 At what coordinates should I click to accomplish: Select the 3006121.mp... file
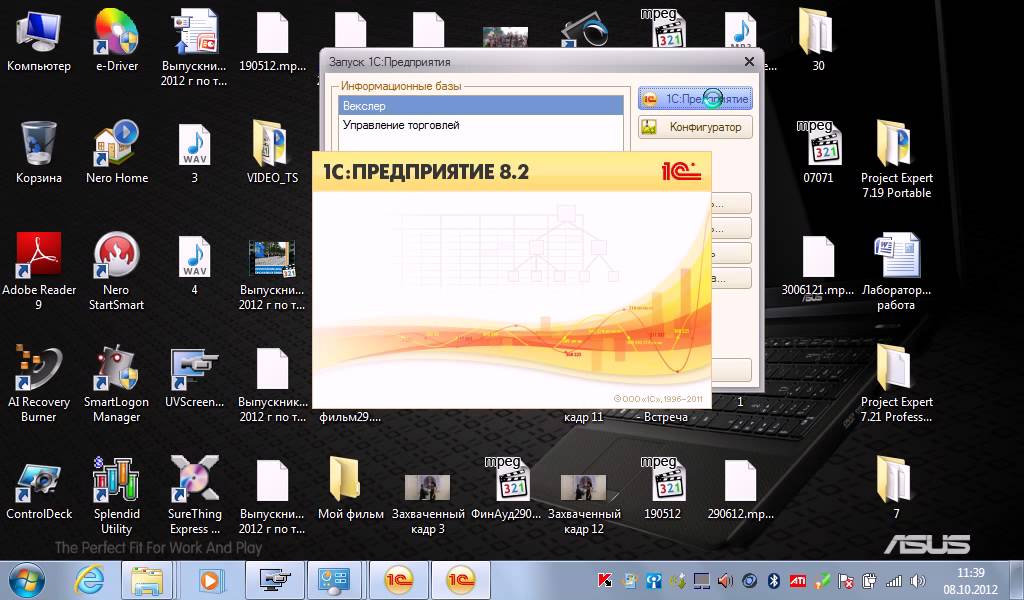[x=818, y=264]
